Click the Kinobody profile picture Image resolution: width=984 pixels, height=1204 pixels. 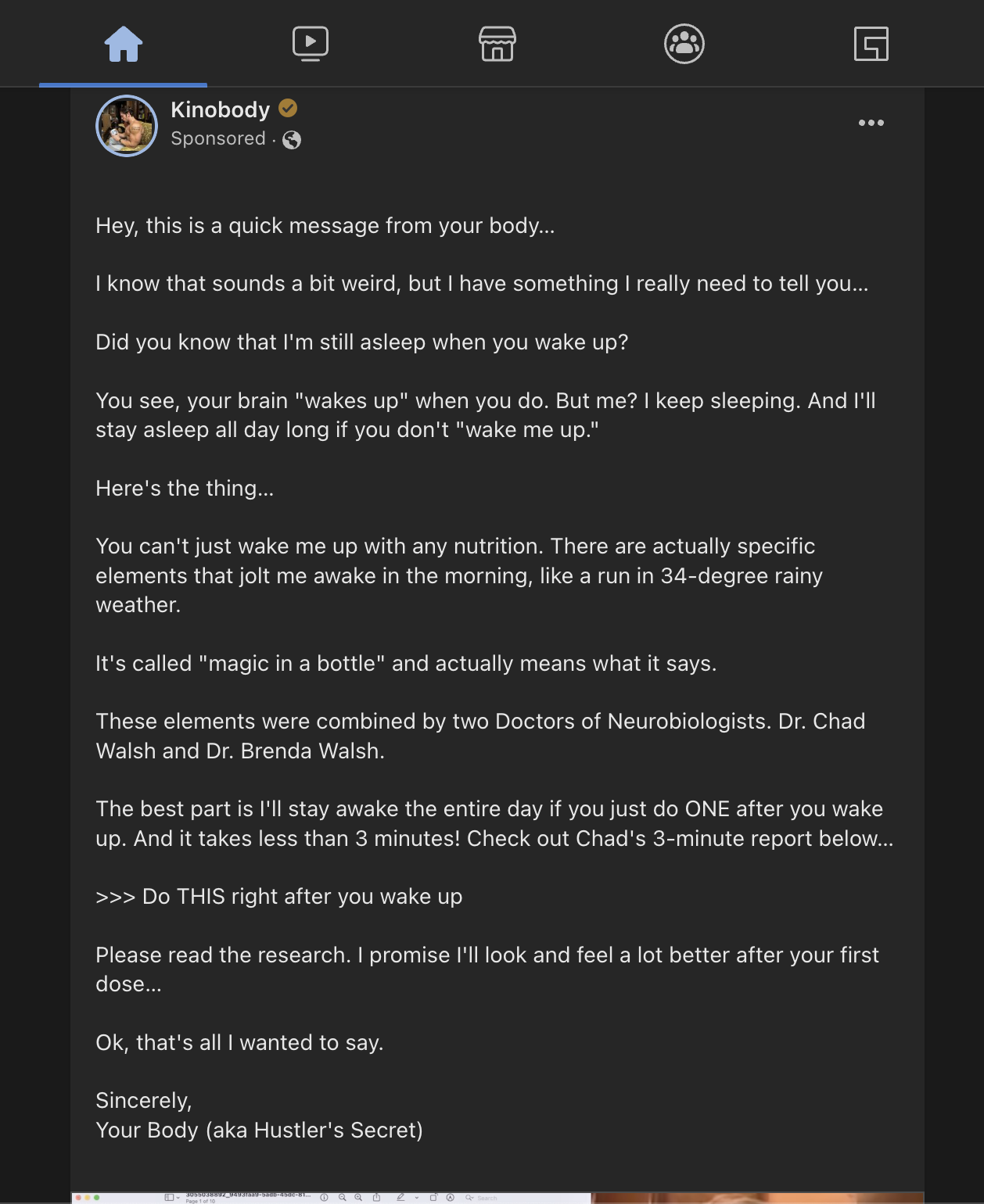[x=127, y=126]
